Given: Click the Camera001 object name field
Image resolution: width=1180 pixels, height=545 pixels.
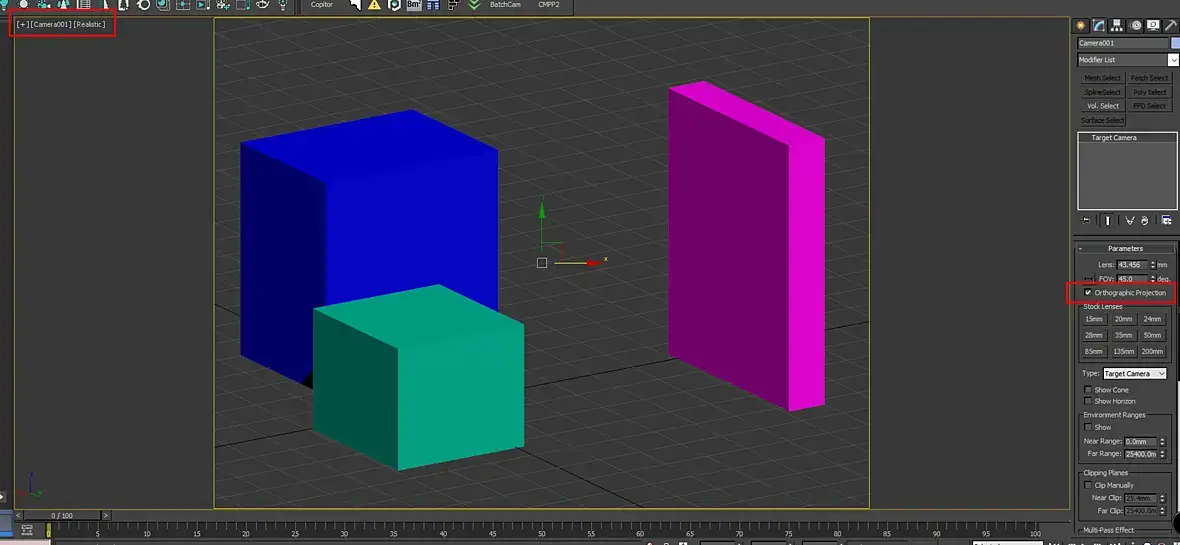Looking at the screenshot, I should (x=1123, y=44).
